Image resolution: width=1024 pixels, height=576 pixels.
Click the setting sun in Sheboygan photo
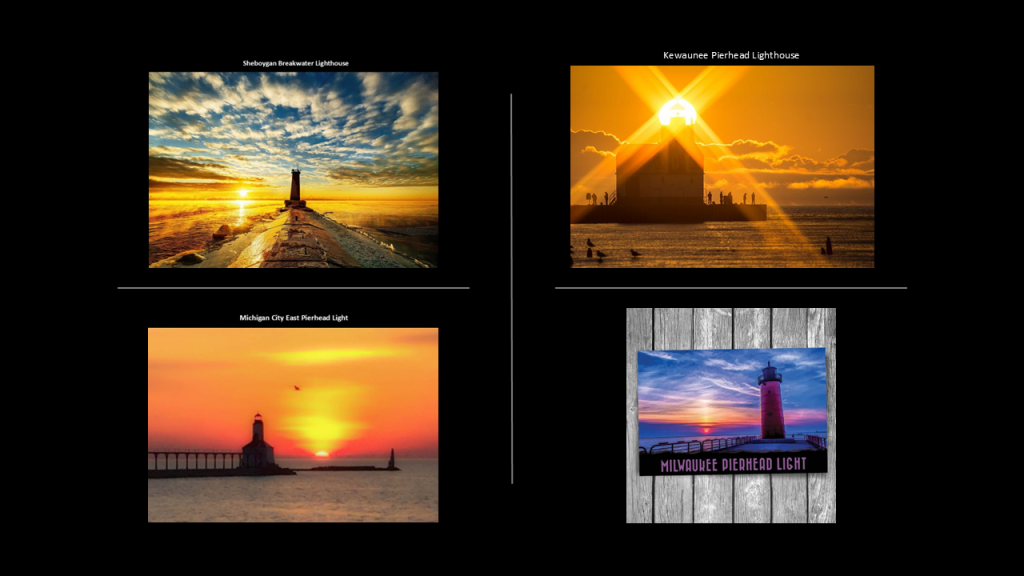point(240,193)
